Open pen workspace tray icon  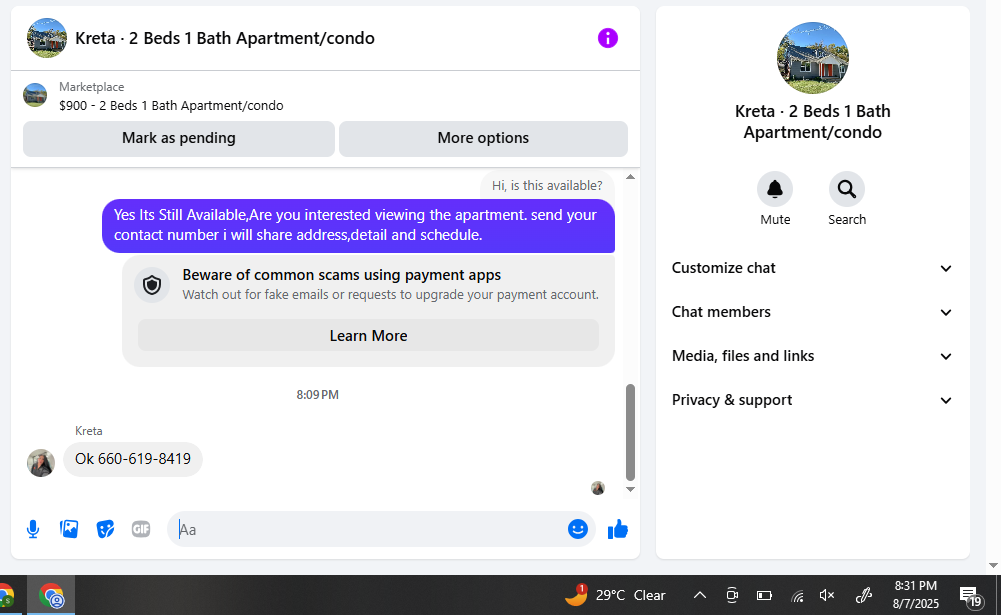(863, 595)
